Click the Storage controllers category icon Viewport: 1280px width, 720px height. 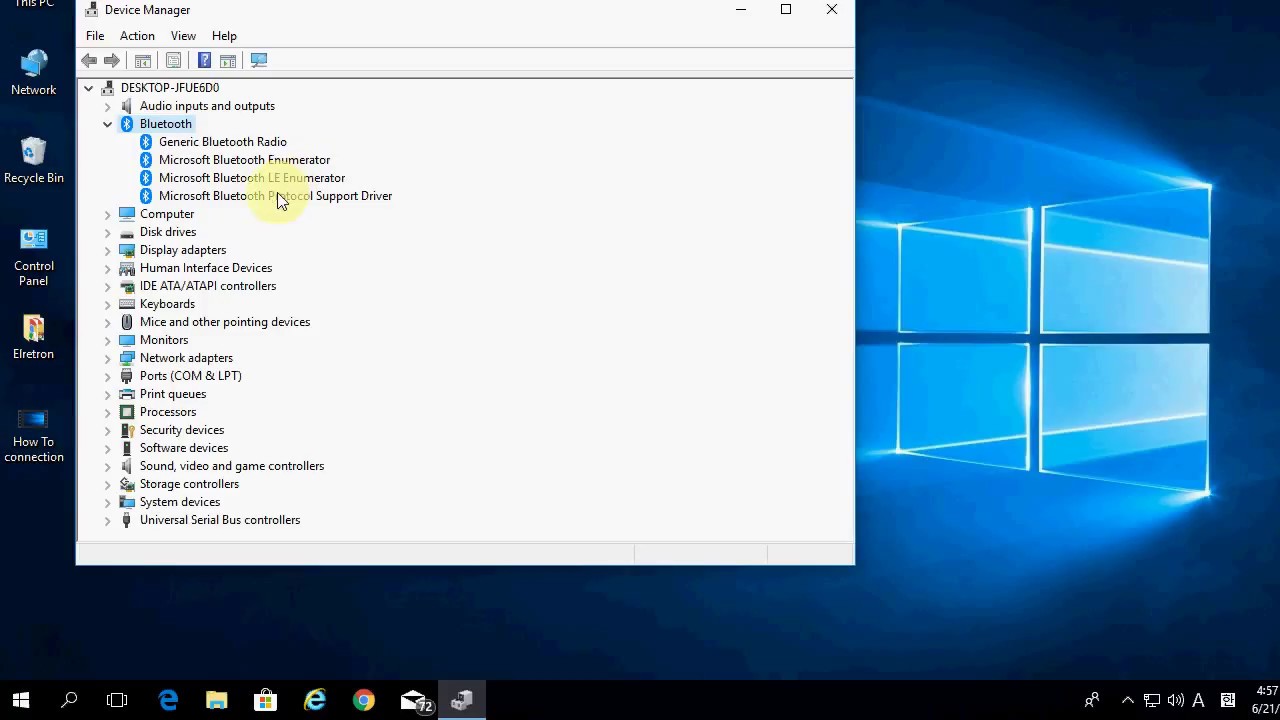pos(127,484)
